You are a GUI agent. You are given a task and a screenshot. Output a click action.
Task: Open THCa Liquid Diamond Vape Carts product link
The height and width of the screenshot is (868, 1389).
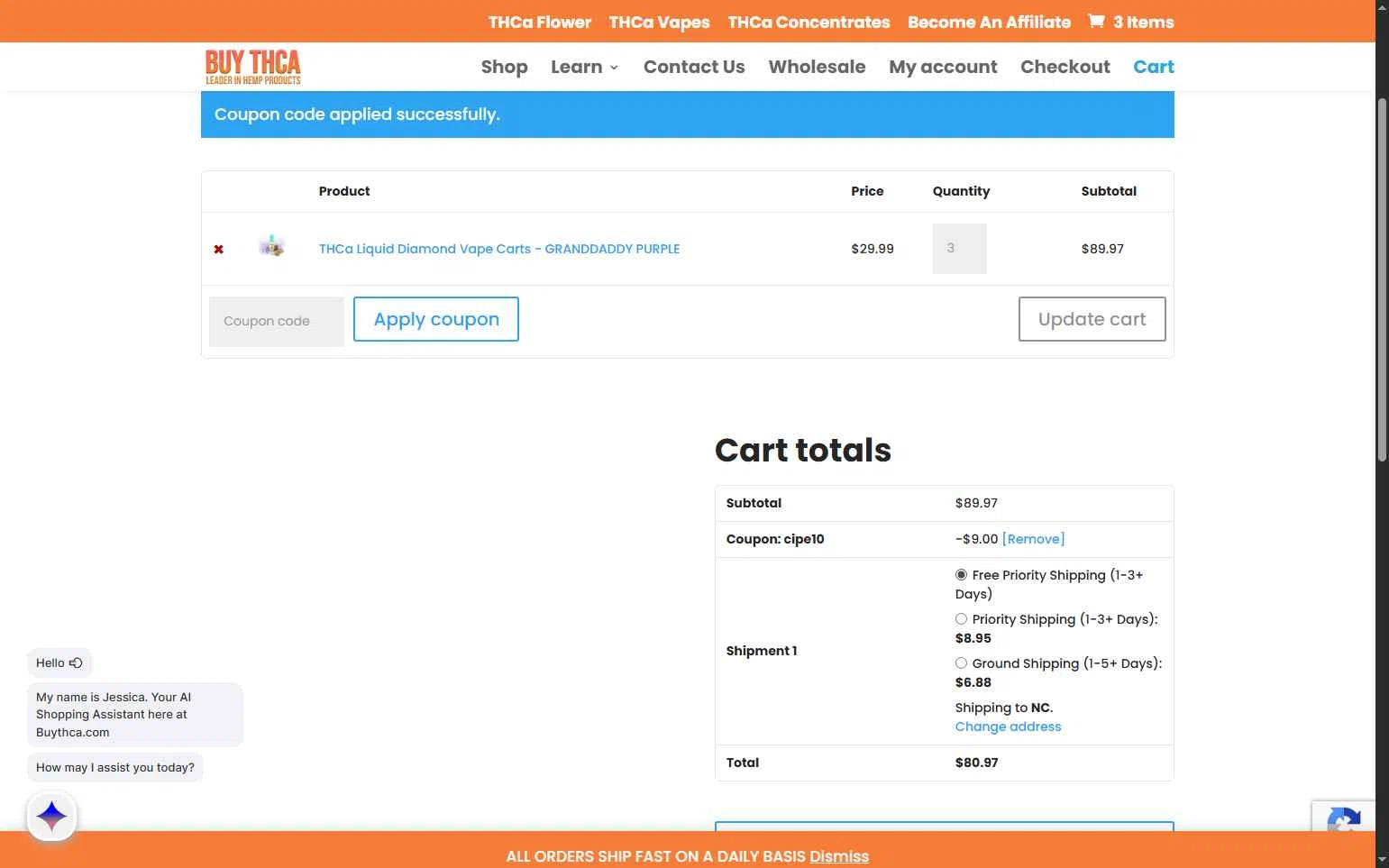click(x=499, y=249)
